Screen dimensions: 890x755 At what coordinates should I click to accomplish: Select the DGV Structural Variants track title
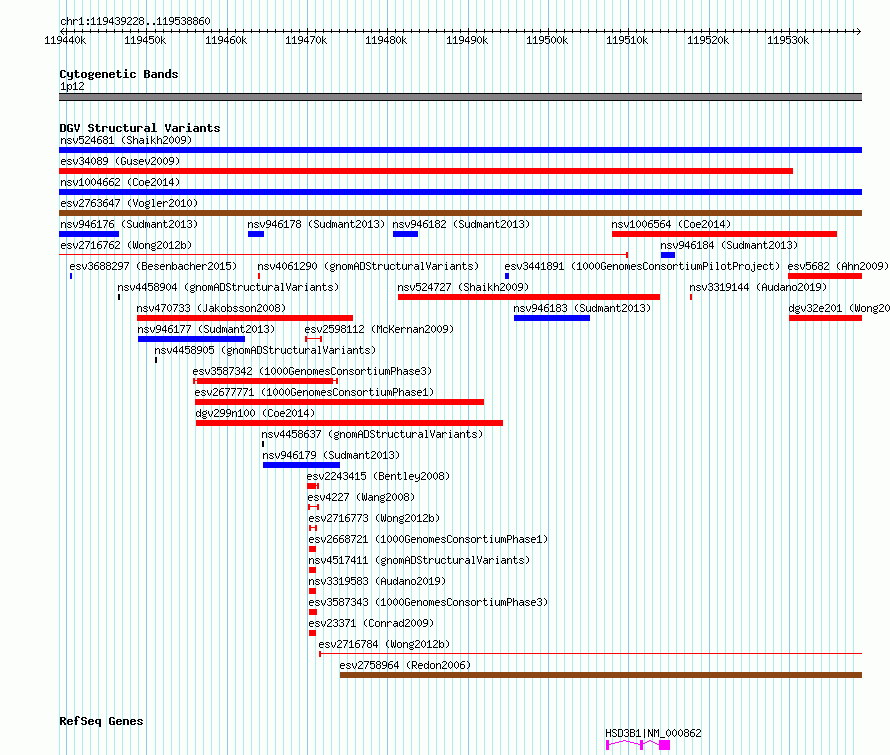(x=140, y=128)
